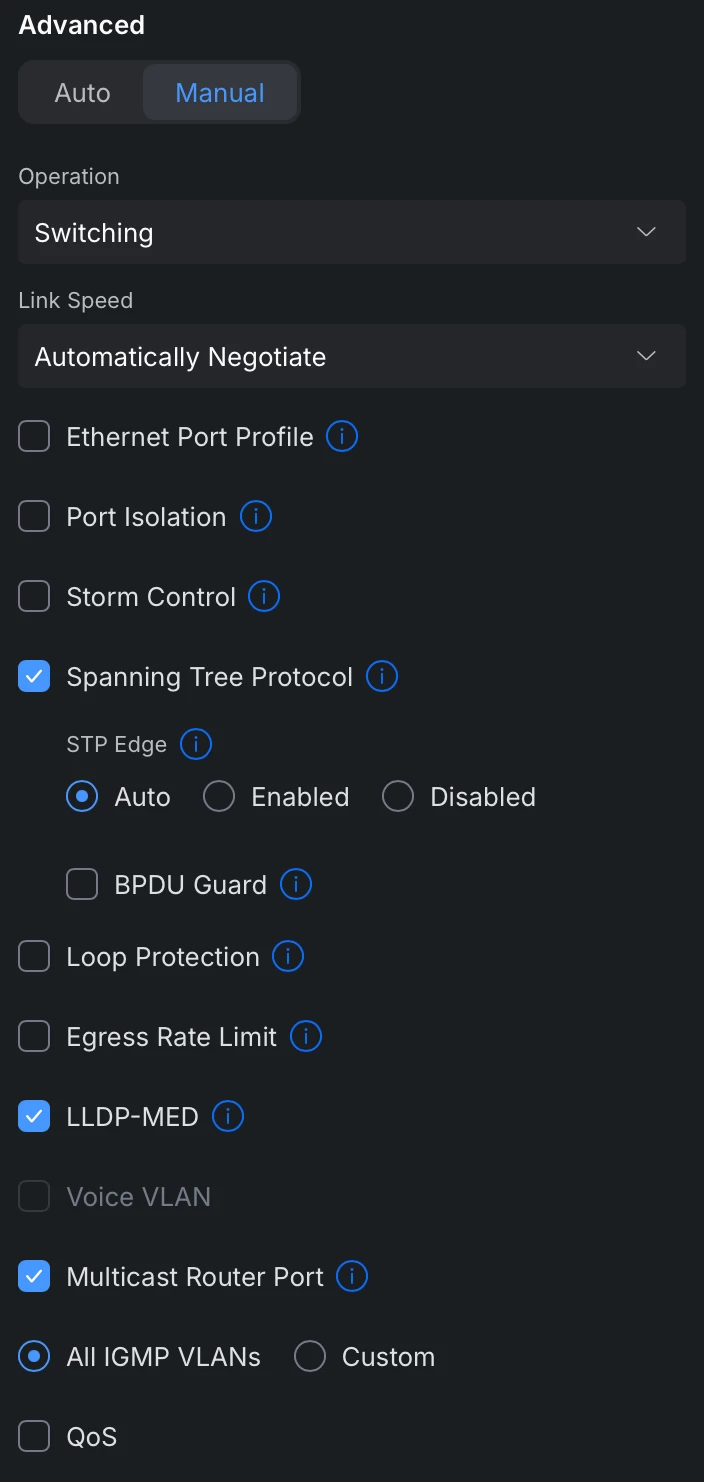Select the Disabled STP Edge option
This screenshot has height=1482, width=704.
398,797
